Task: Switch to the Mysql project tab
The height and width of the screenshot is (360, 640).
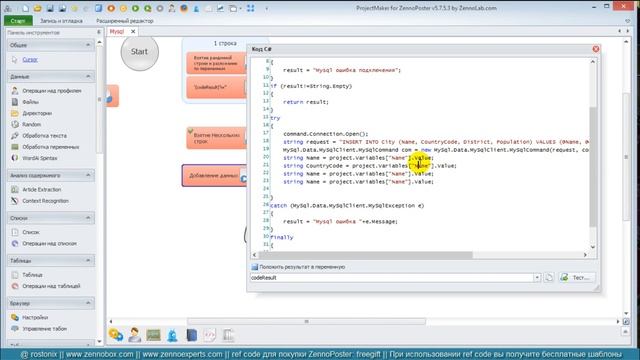Action: [x=117, y=31]
